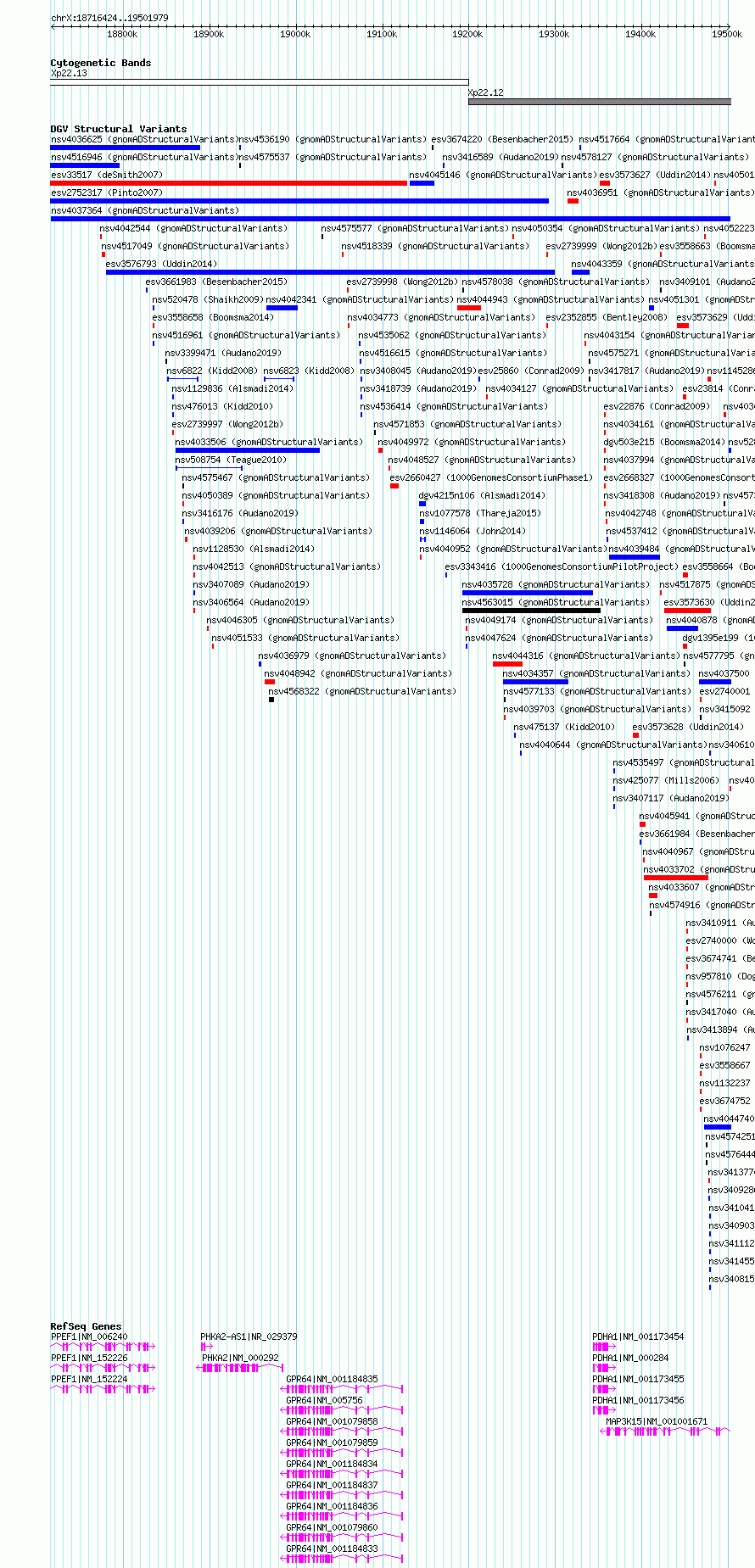
Task: Open variant nsv4045146 label
Action: pyautogui.click(x=503, y=175)
